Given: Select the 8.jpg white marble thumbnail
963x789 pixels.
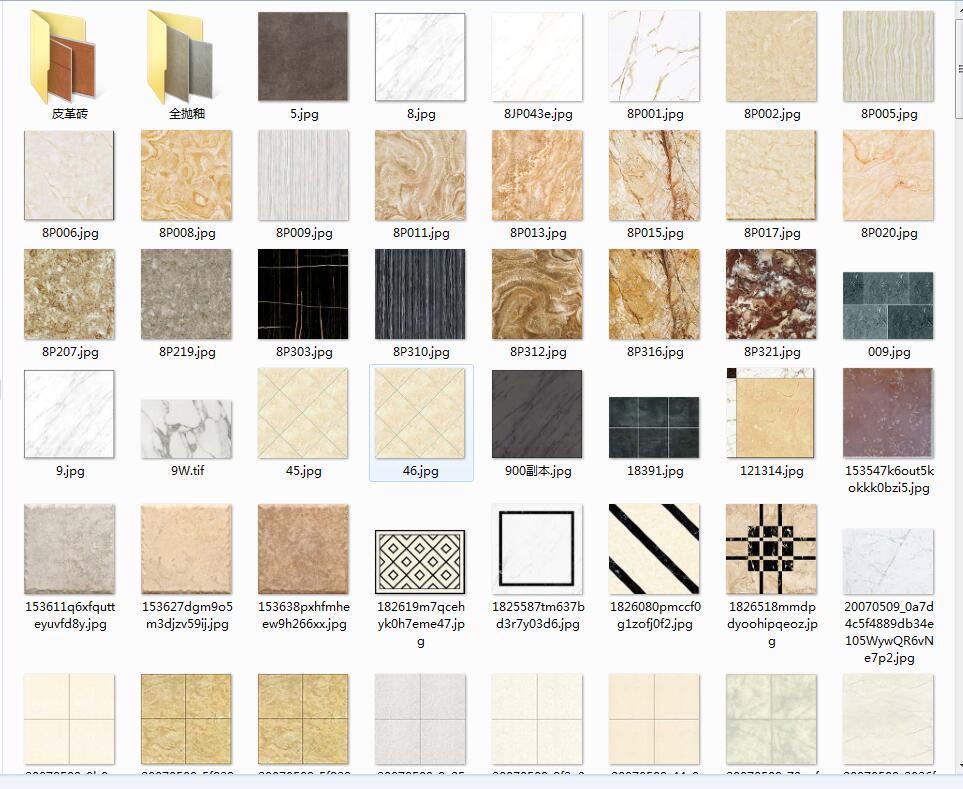Looking at the screenshot, I should 420,56.
